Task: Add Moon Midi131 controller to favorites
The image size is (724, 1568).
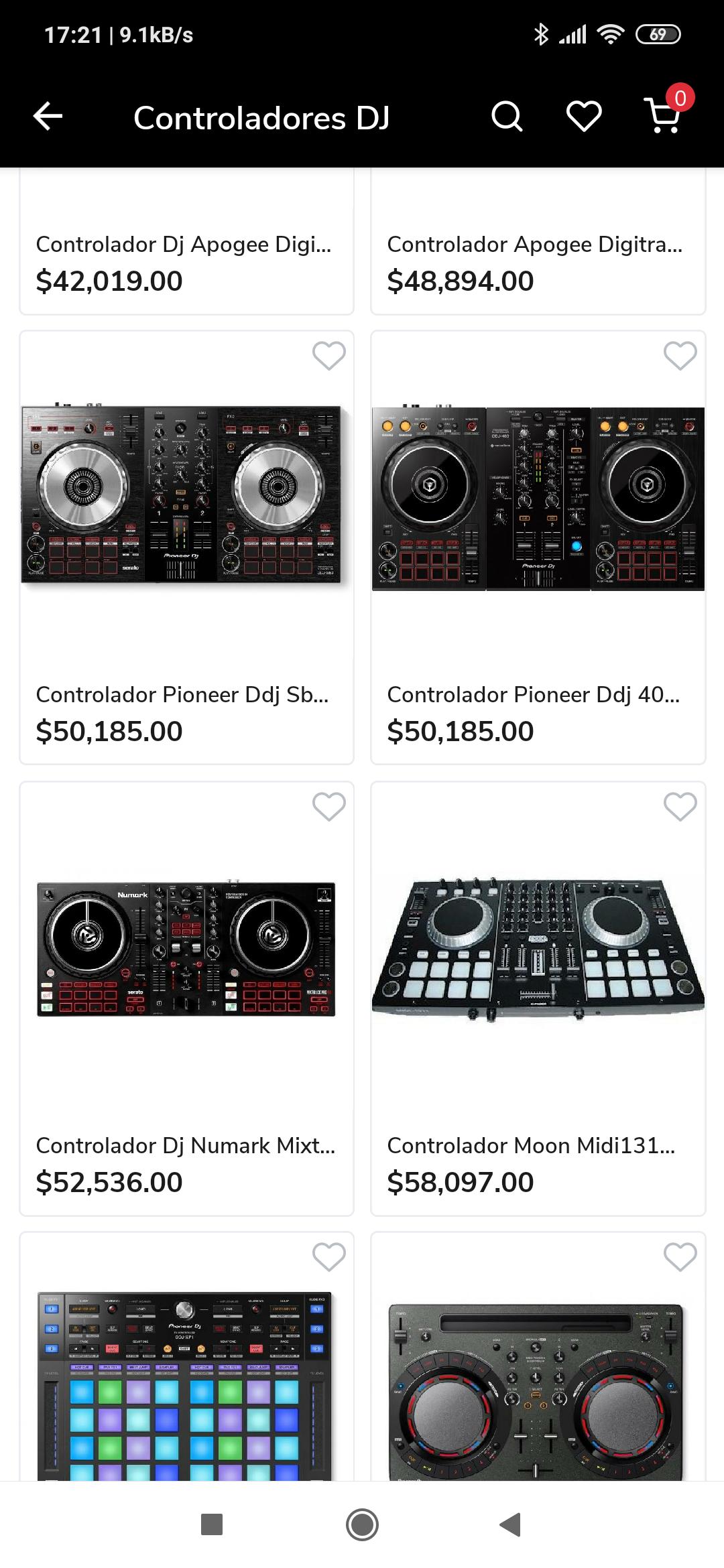Action: coord(680,806)
